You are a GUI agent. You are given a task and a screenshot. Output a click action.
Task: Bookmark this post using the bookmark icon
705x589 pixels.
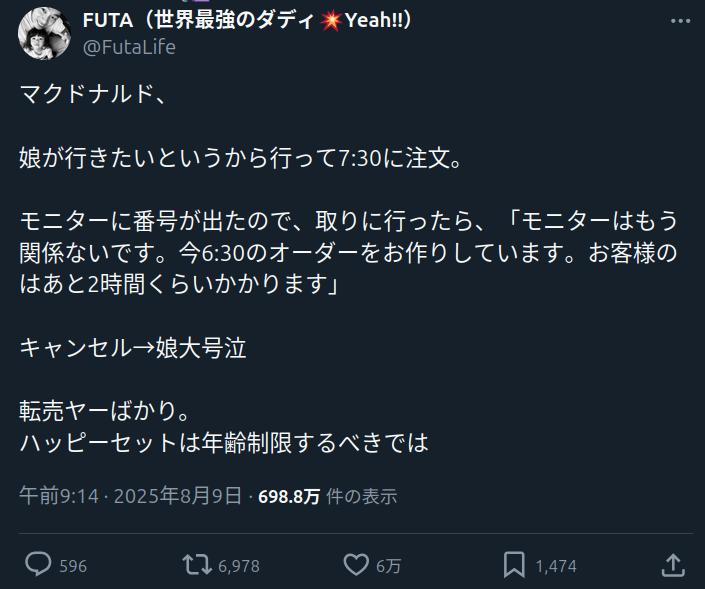tap(514, 565)
